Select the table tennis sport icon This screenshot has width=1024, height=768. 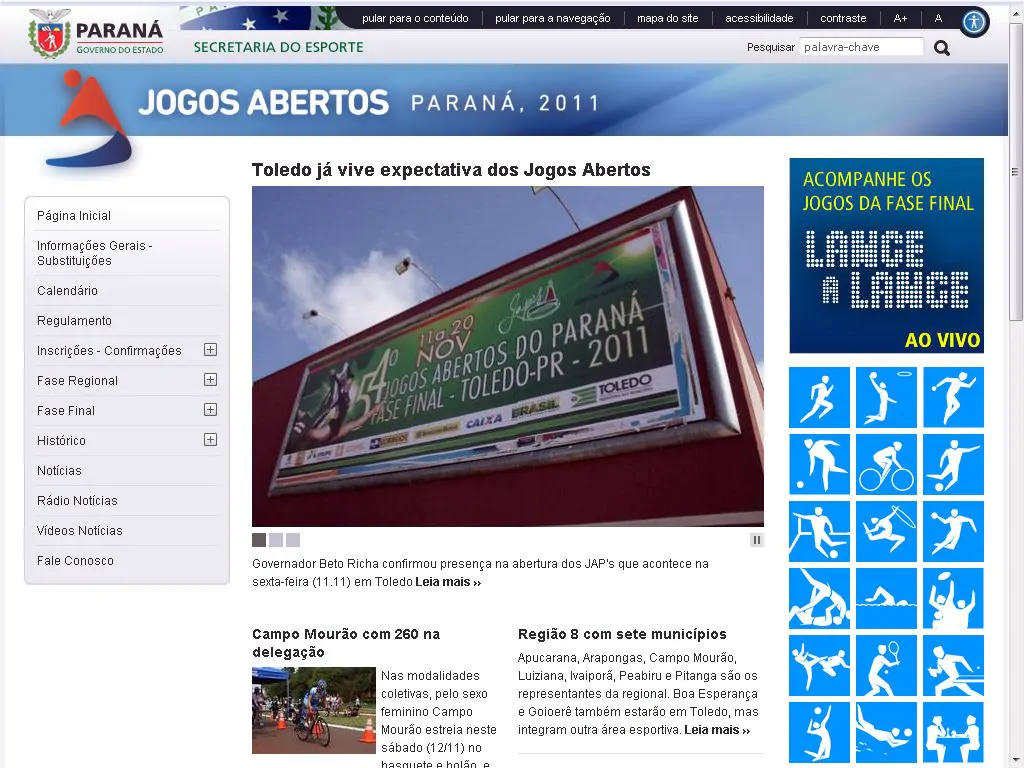953,665
